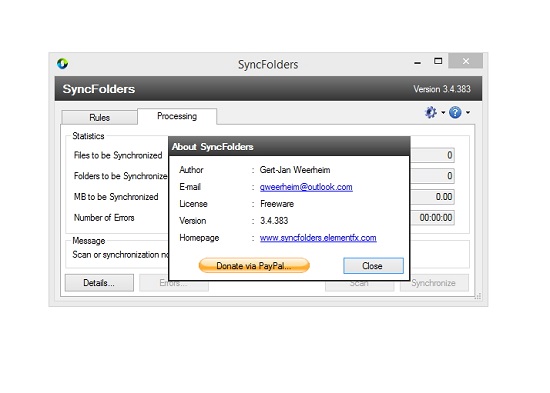
Task: Expand the dropdown arrow beside the gear icon
Action: pyautogui.click(x=443, y=113)
